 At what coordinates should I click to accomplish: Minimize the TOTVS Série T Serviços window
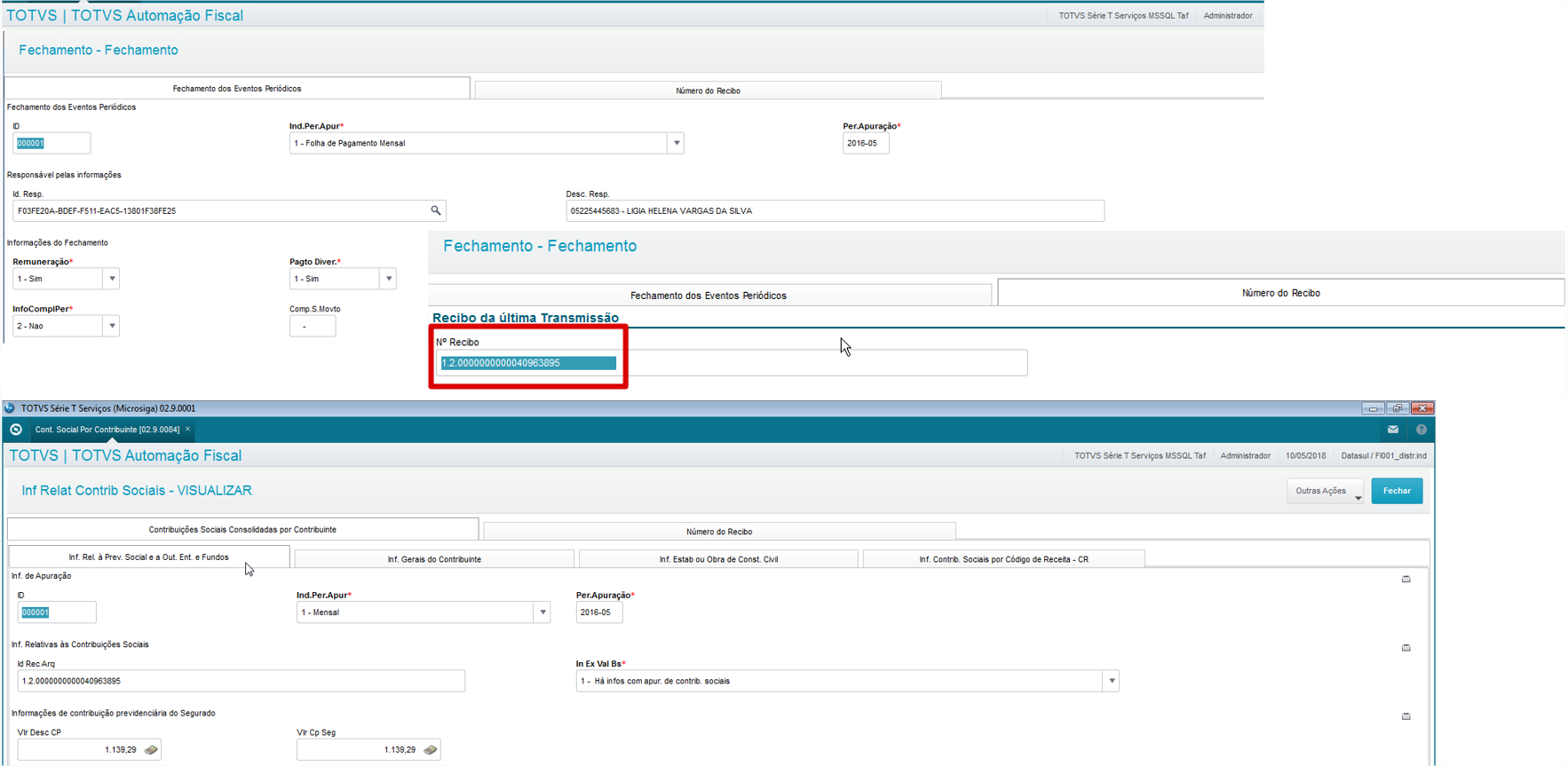tap(1374, 408)
